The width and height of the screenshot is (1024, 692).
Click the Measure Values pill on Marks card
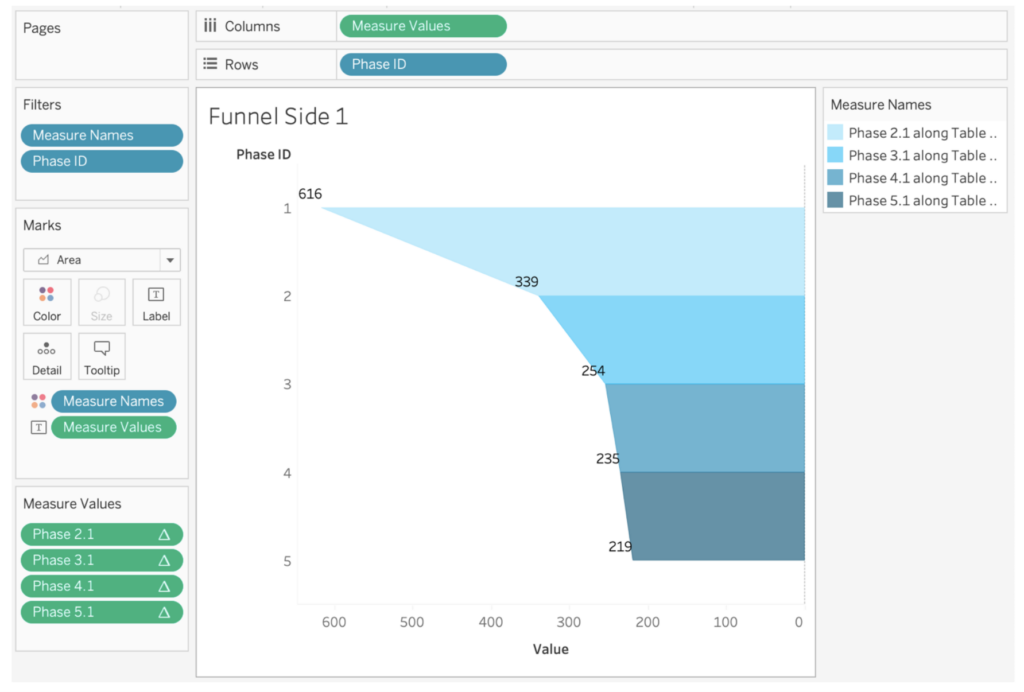pyautogui.click(x=113, y=427)
